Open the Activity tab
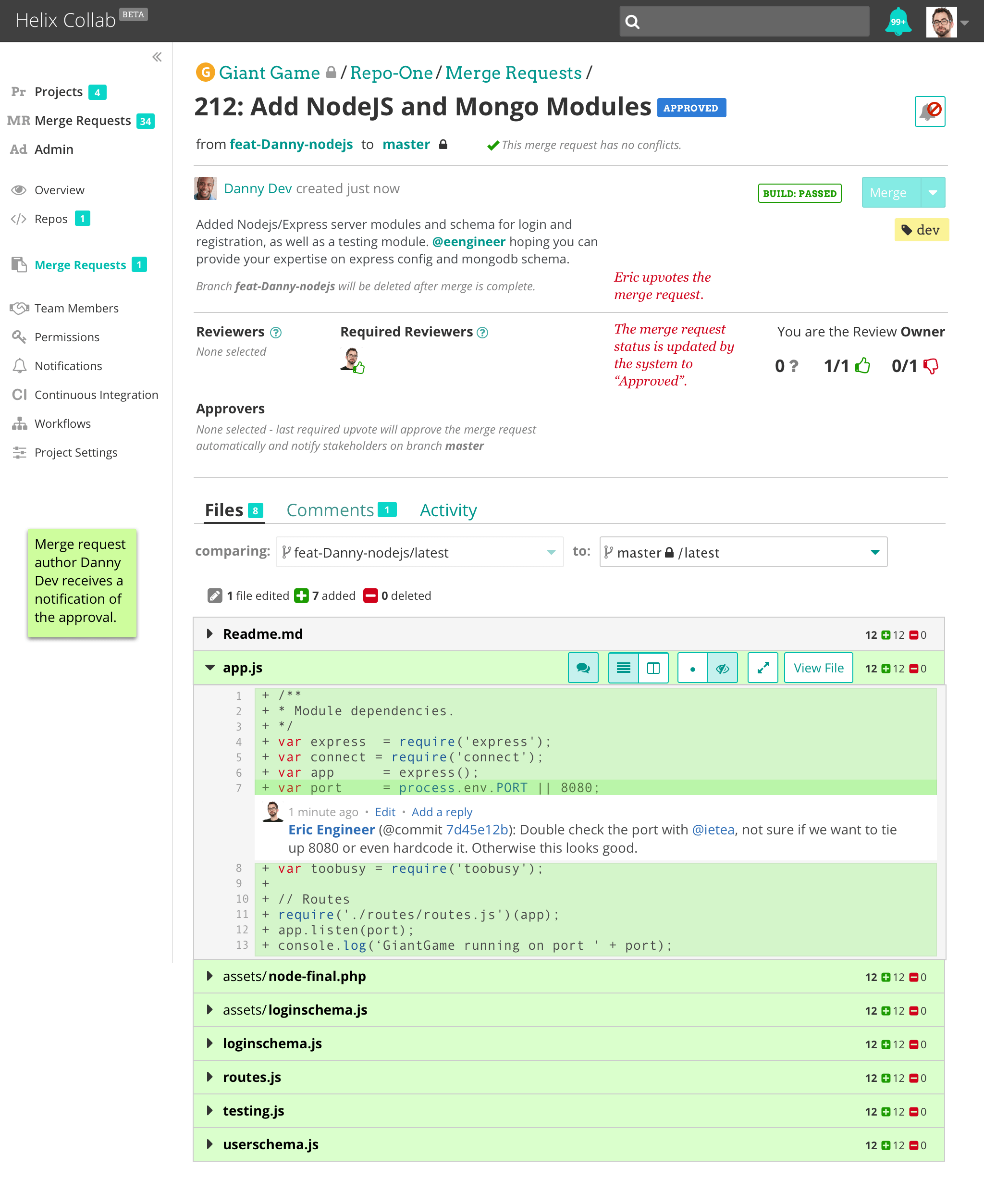The width and height of the screenshot is (984, 1204). point(448,510)
